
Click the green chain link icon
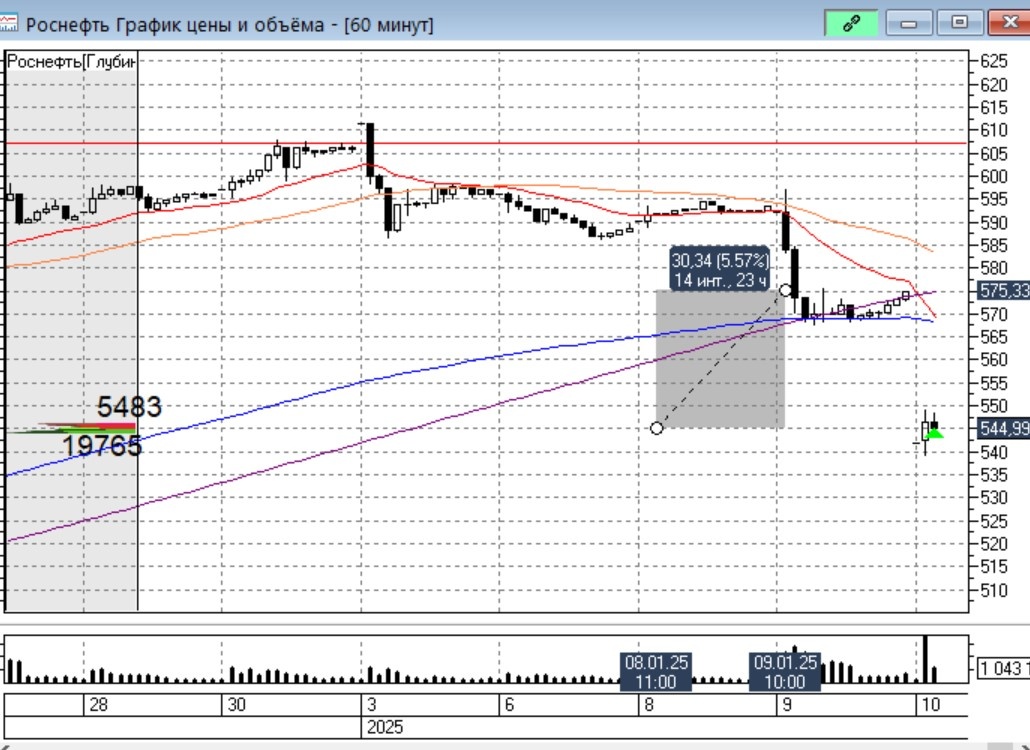click(x=851, y=24)
